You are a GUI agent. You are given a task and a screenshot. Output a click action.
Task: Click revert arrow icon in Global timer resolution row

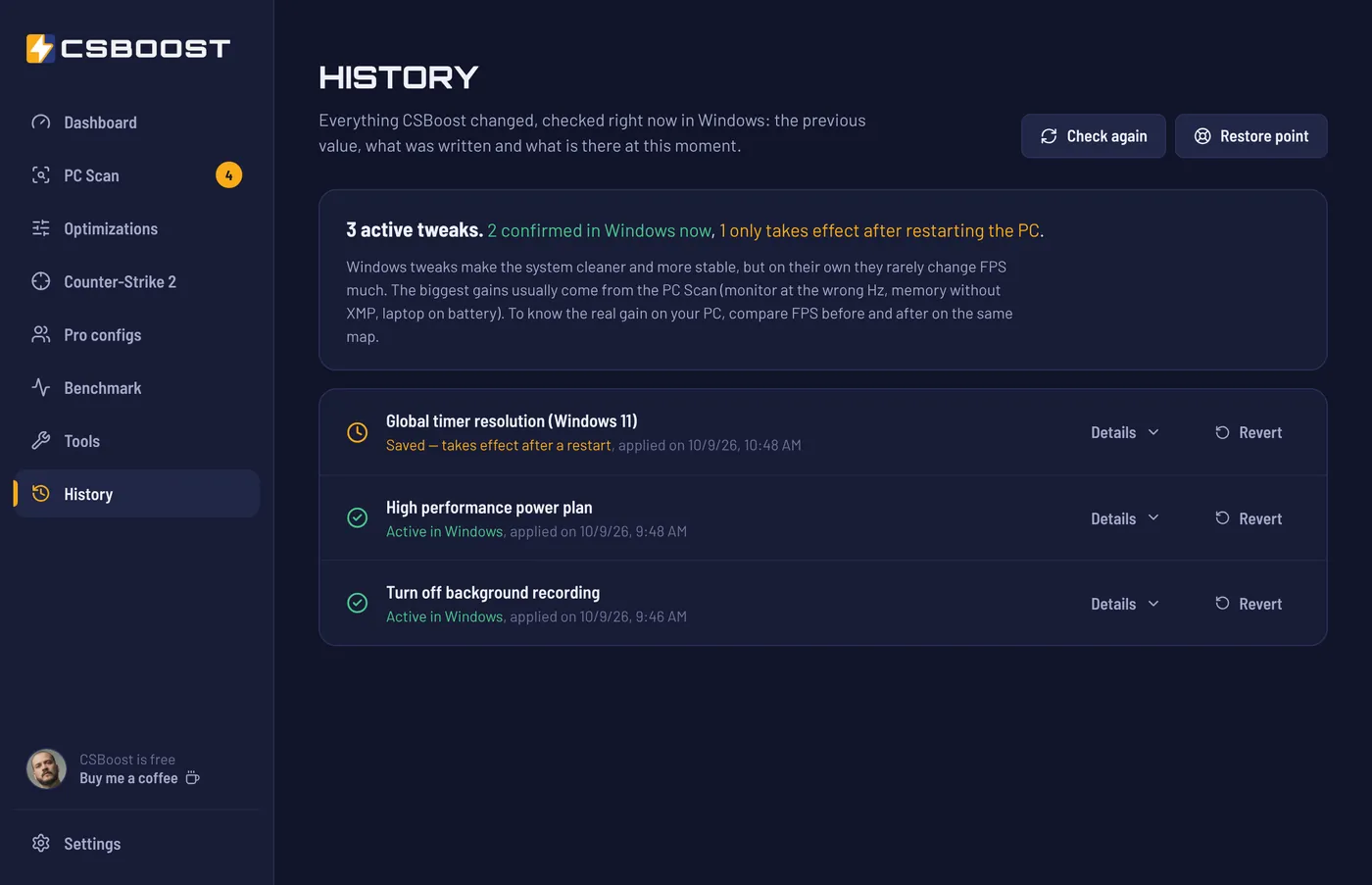point(1222,432)
